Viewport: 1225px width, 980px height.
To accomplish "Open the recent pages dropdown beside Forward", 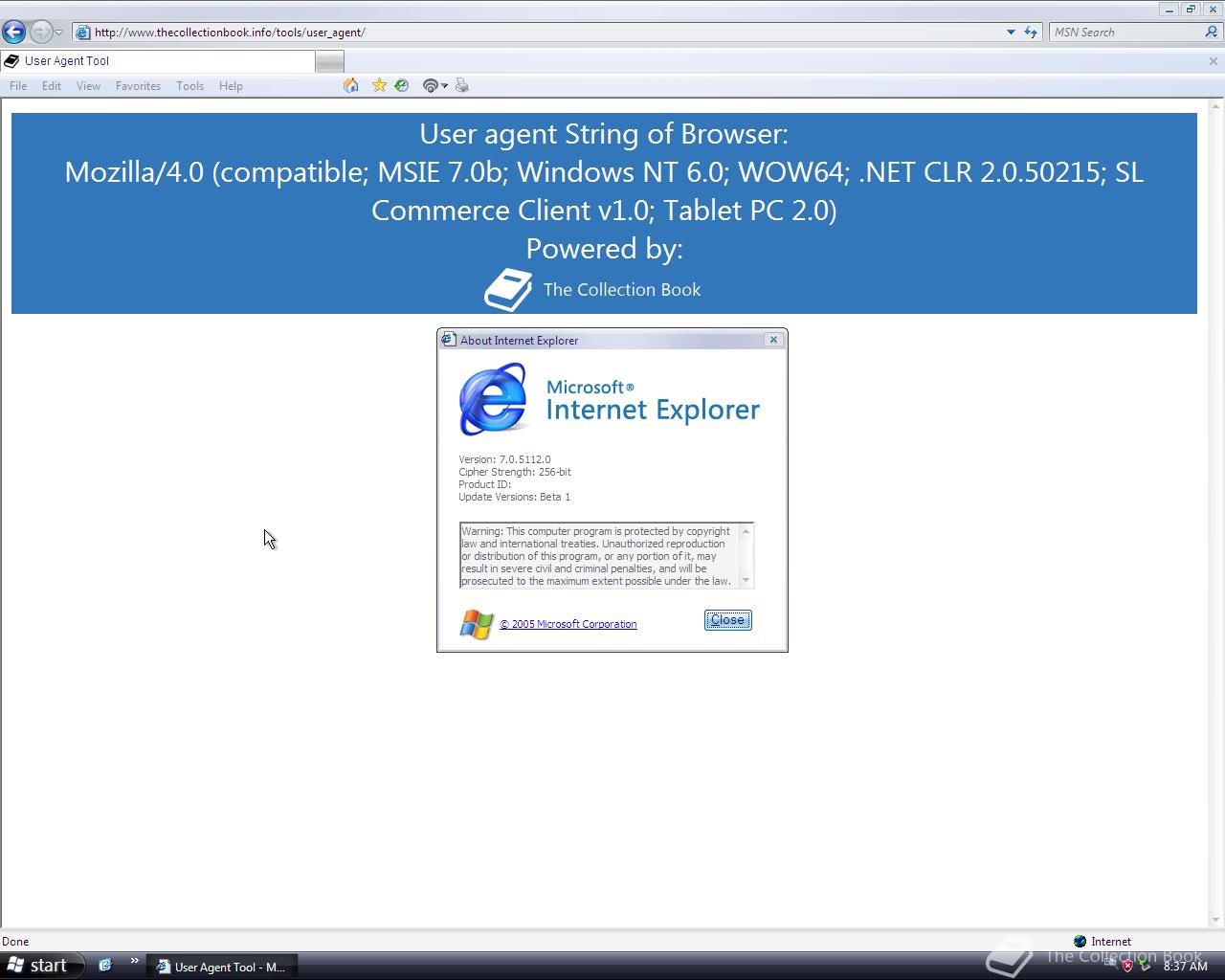I will point(58,33).
